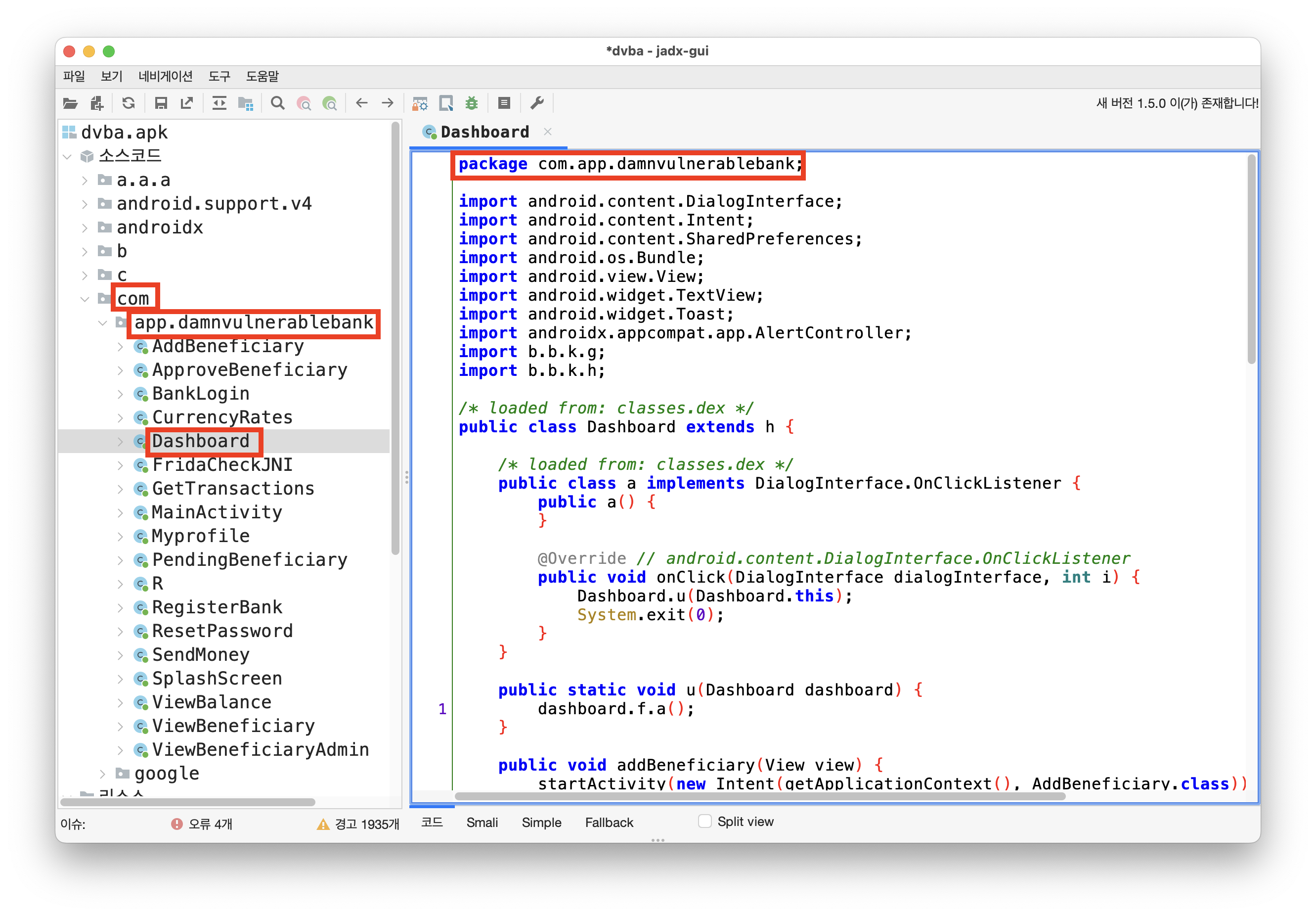Click the green class search icon

click(330, 103)
